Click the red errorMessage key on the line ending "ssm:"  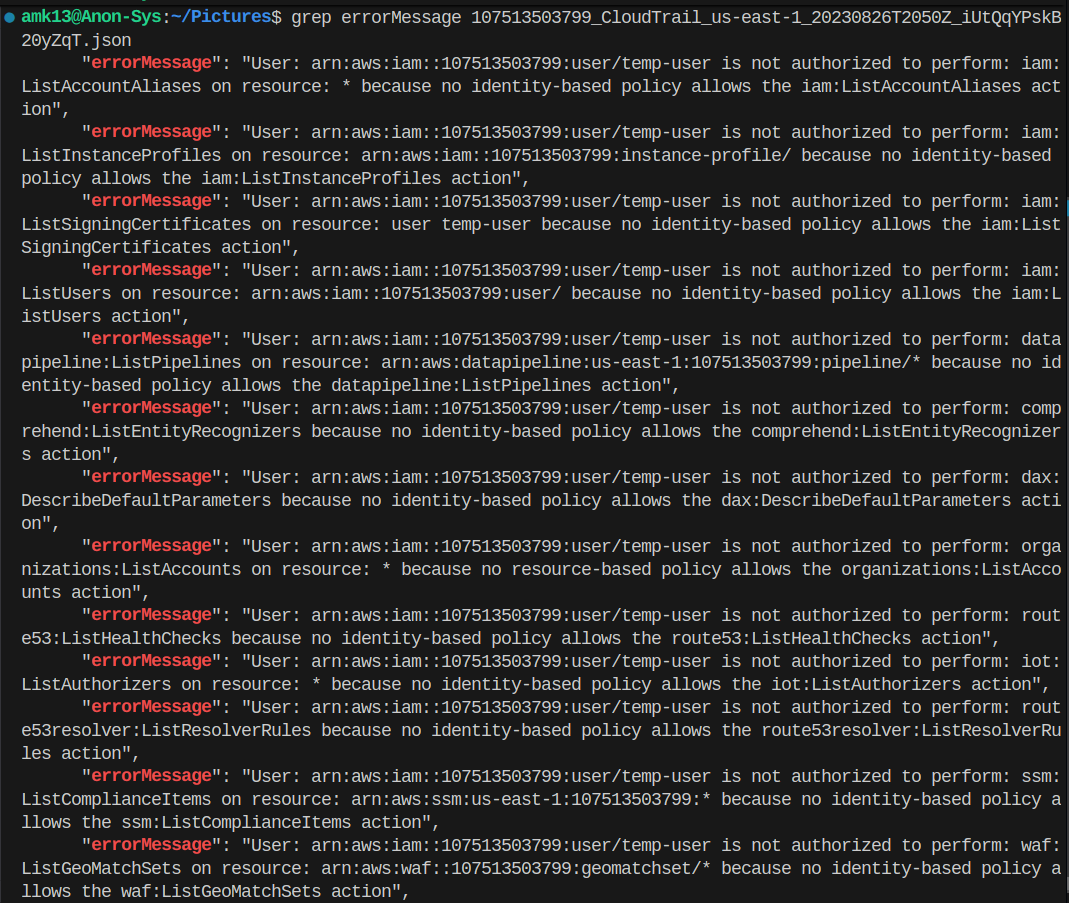click(x=151, y=776)
